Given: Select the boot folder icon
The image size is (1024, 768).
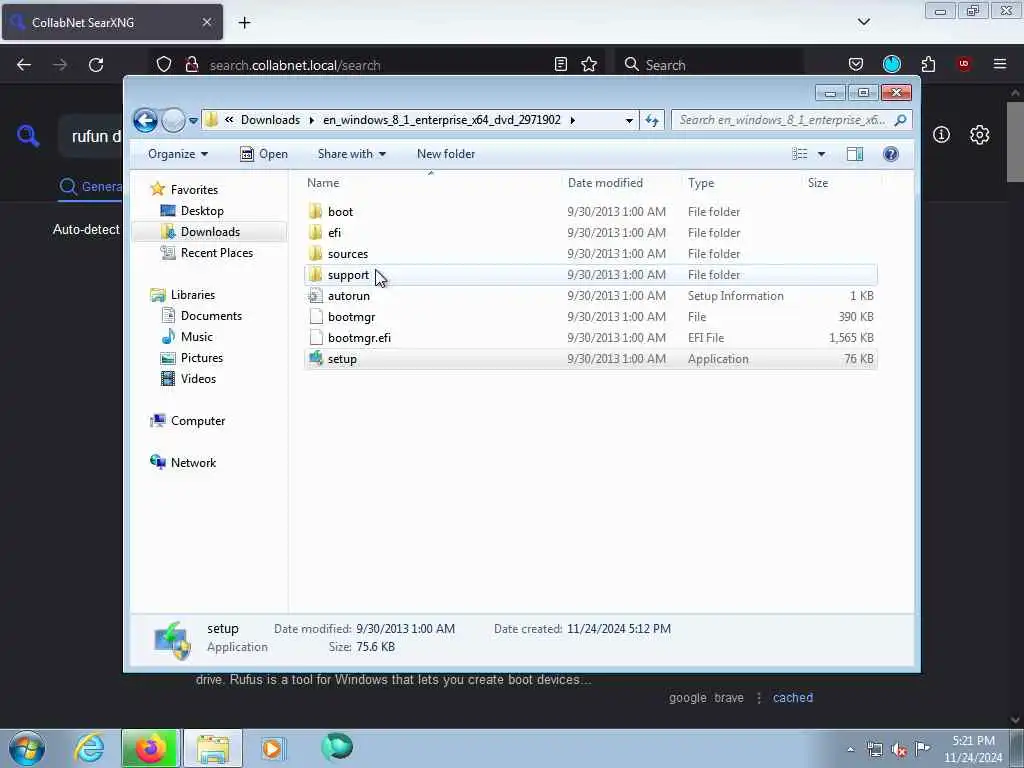Looking at the screenshot, I should pos(316,211).
